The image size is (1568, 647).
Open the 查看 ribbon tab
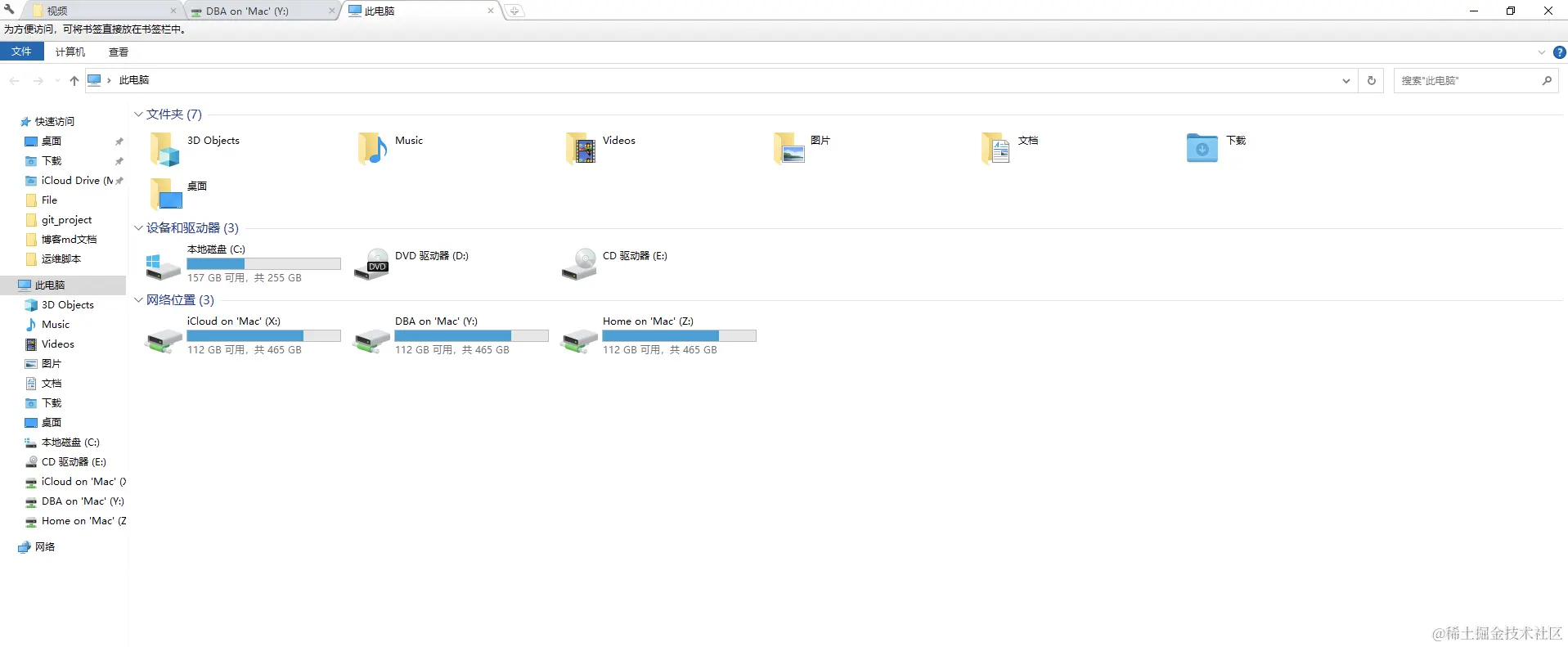coord(119,52)
